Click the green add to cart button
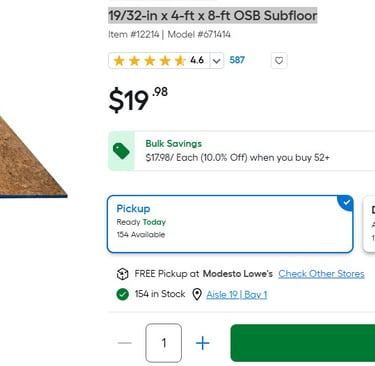This screenshot has width=375, height=366. (x=303, y=343)
